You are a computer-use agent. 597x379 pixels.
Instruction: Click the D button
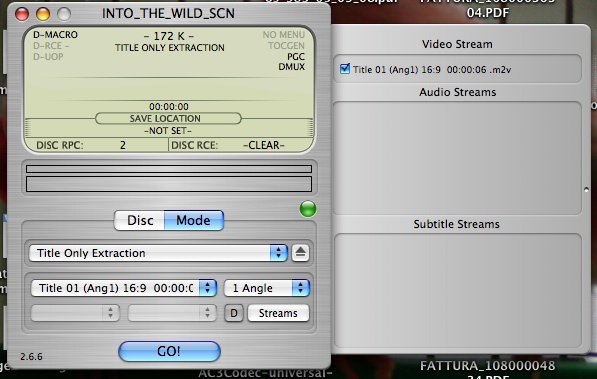[234, 313]
